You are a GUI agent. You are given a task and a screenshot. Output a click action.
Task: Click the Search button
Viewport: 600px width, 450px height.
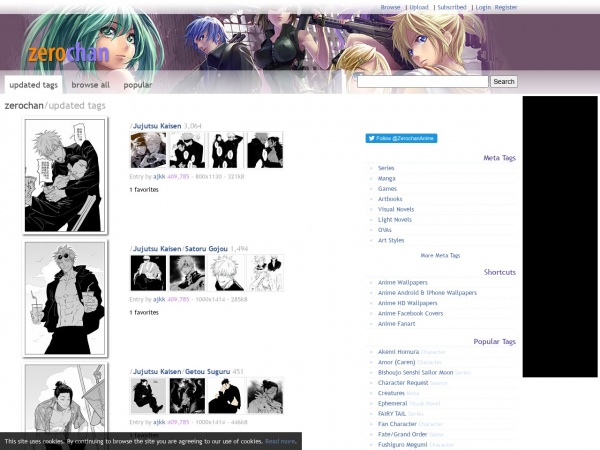pyautogui.click(x=504, y=82)
